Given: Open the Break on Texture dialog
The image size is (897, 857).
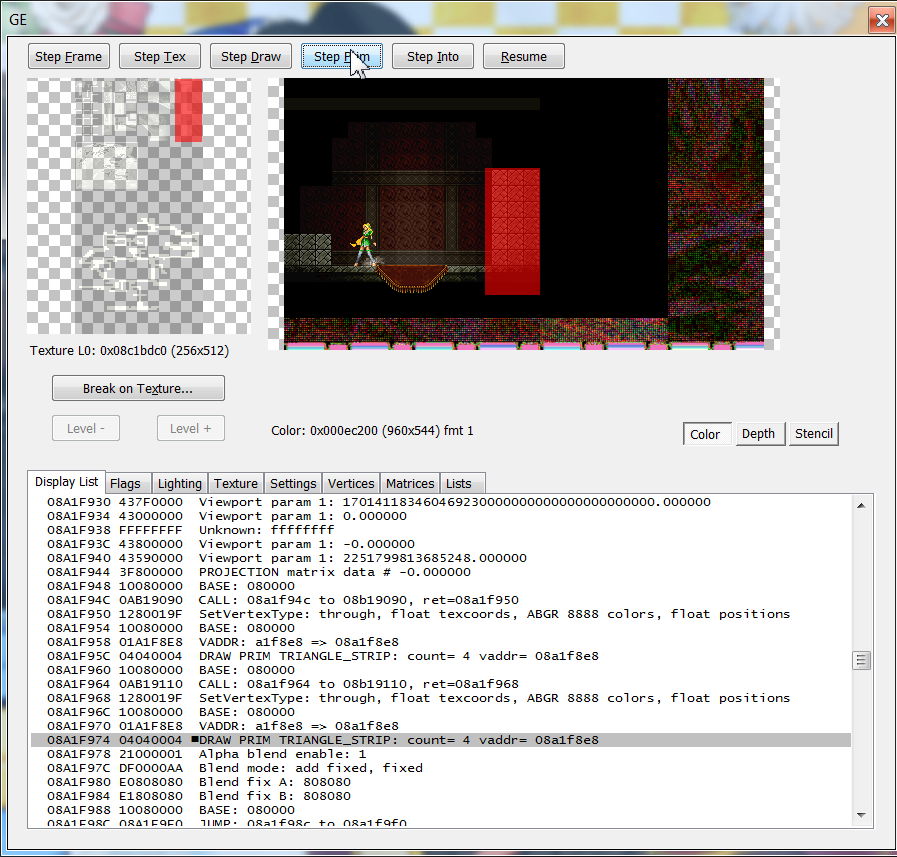Looking at the screenshot, I should coord(138,388).
